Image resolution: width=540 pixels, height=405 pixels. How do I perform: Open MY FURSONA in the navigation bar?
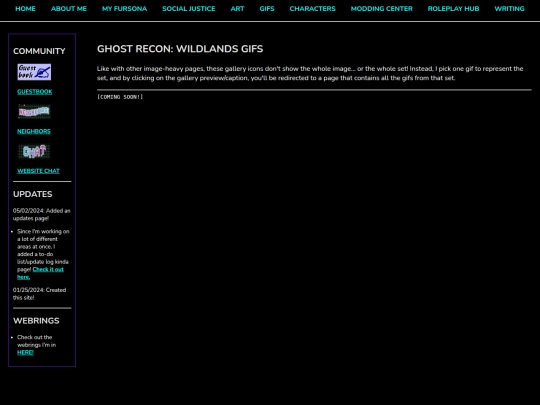pyautogui.click(x=124, y=9)
